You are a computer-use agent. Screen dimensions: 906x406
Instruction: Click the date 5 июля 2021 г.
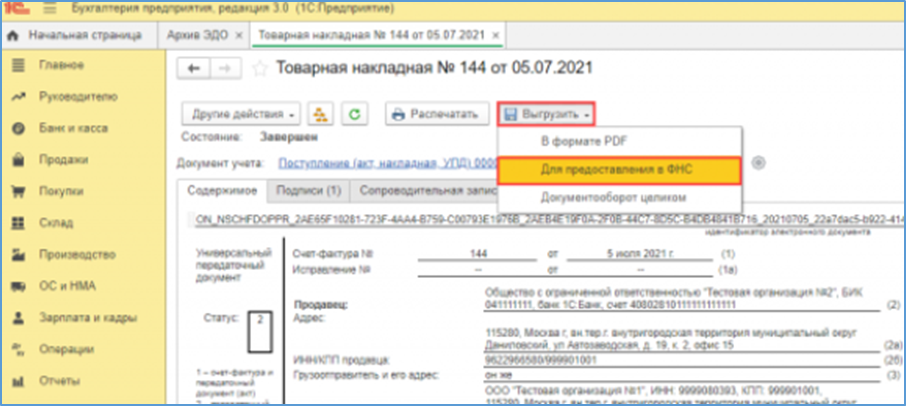pos(640,253)
